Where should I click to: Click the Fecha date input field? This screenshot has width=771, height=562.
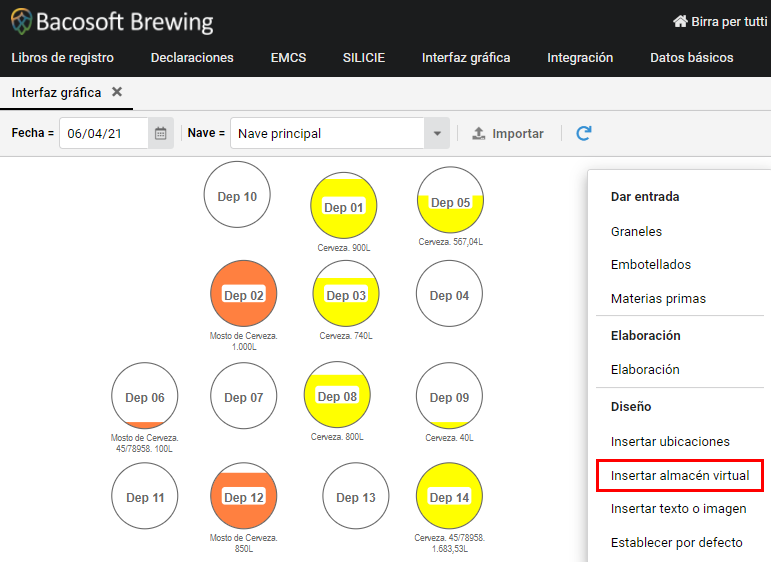tap(104, 133)
